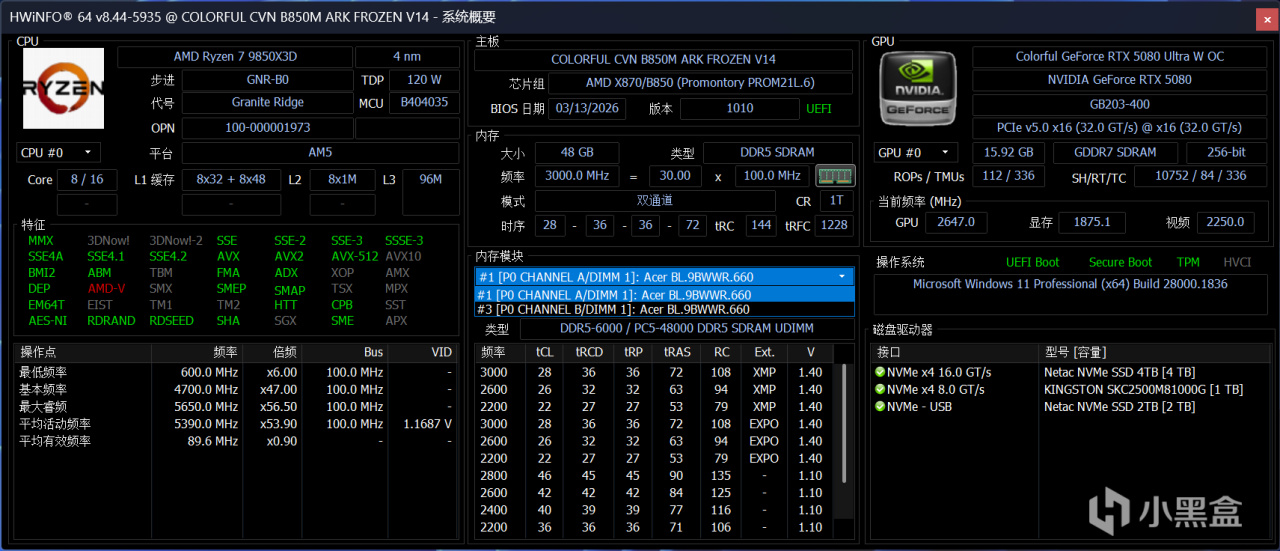The height and width of the screenshot is (551, 1280).
Task: Click the green status icon for NVMe x4 16.0 GT/s
Action: click(x=879, y=372)
